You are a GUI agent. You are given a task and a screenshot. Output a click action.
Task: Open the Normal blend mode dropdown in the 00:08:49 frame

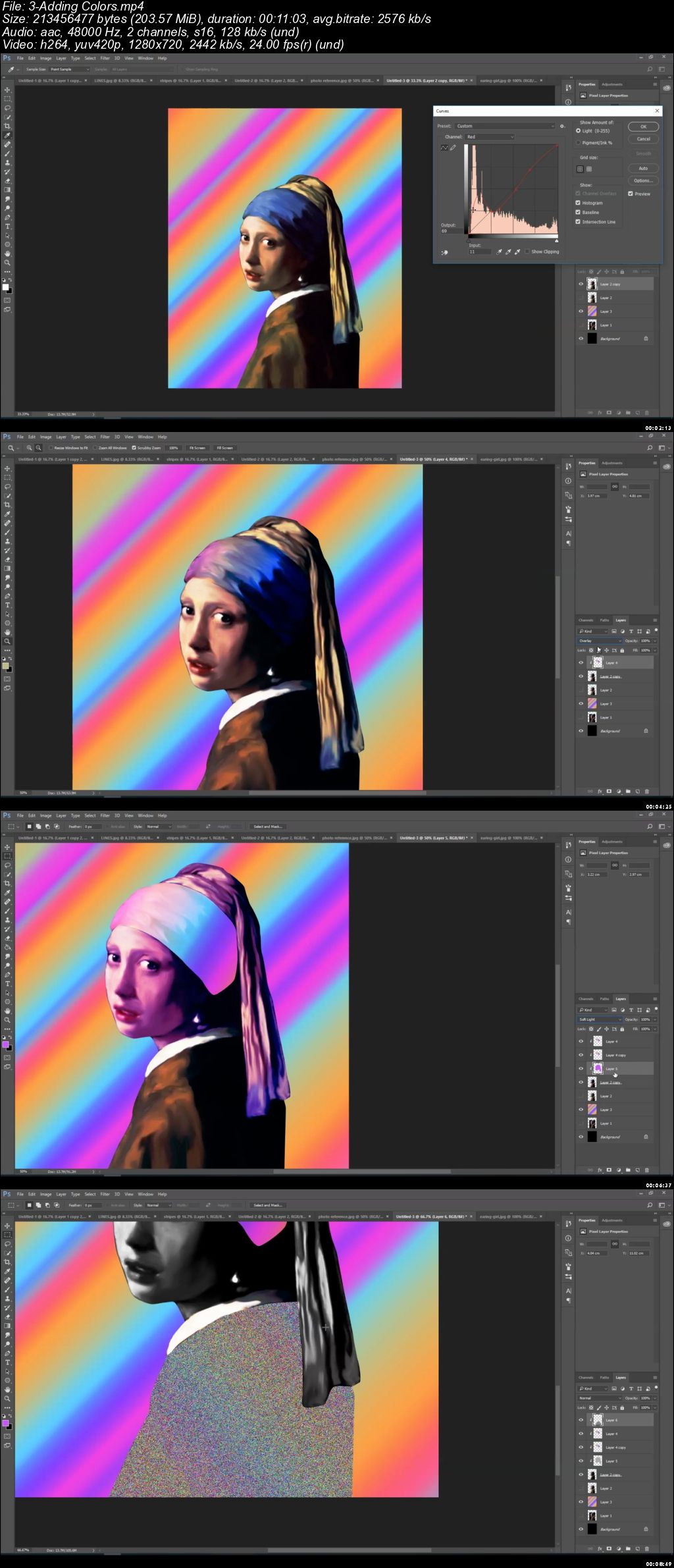pyautogui.click(x=600, y=1398)
